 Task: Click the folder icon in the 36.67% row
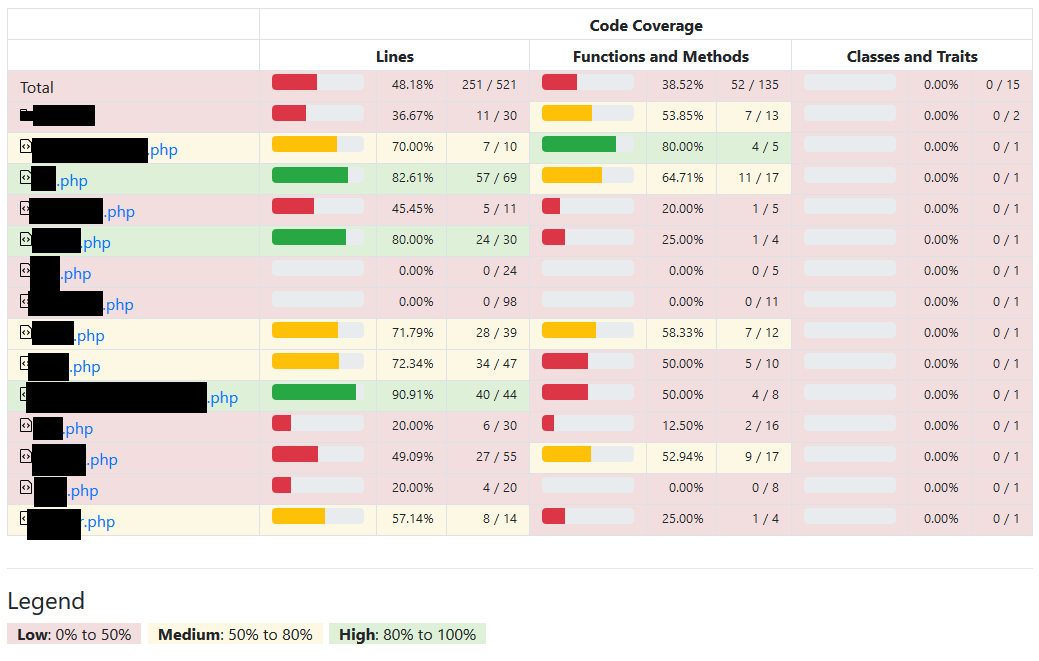point(26,115)
